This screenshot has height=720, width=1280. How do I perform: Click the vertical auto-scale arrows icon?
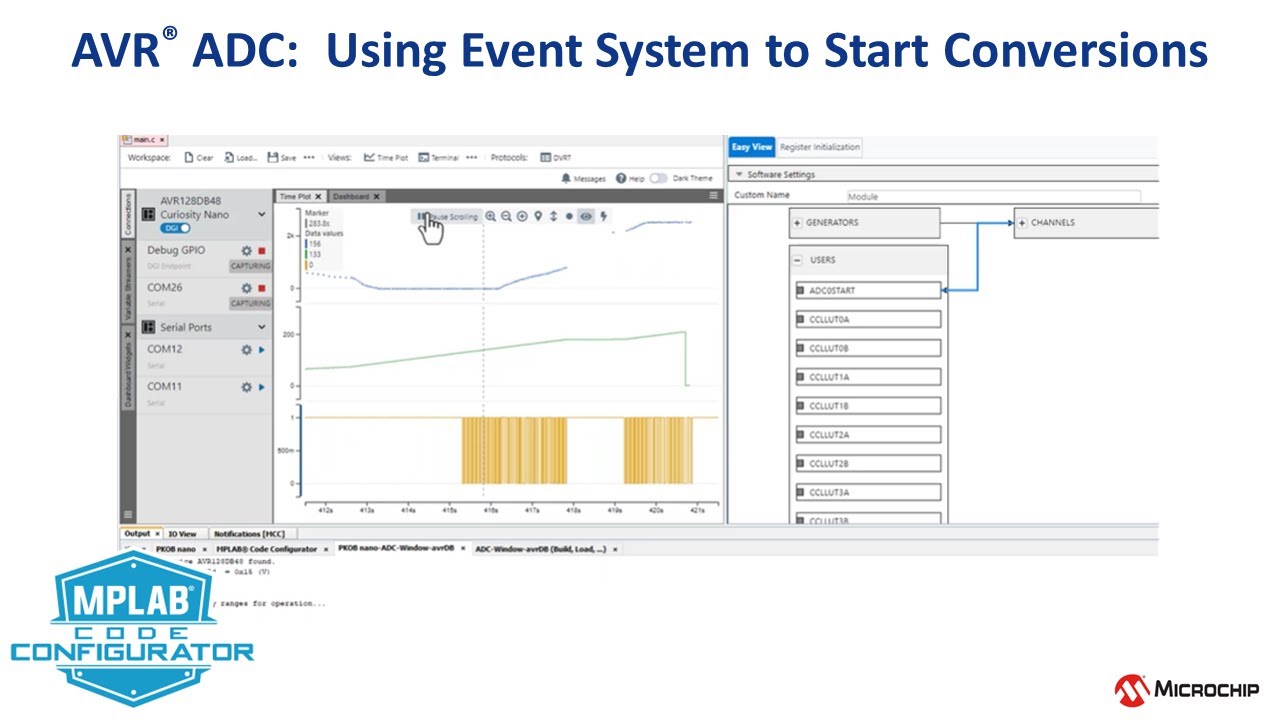[553, 216]
